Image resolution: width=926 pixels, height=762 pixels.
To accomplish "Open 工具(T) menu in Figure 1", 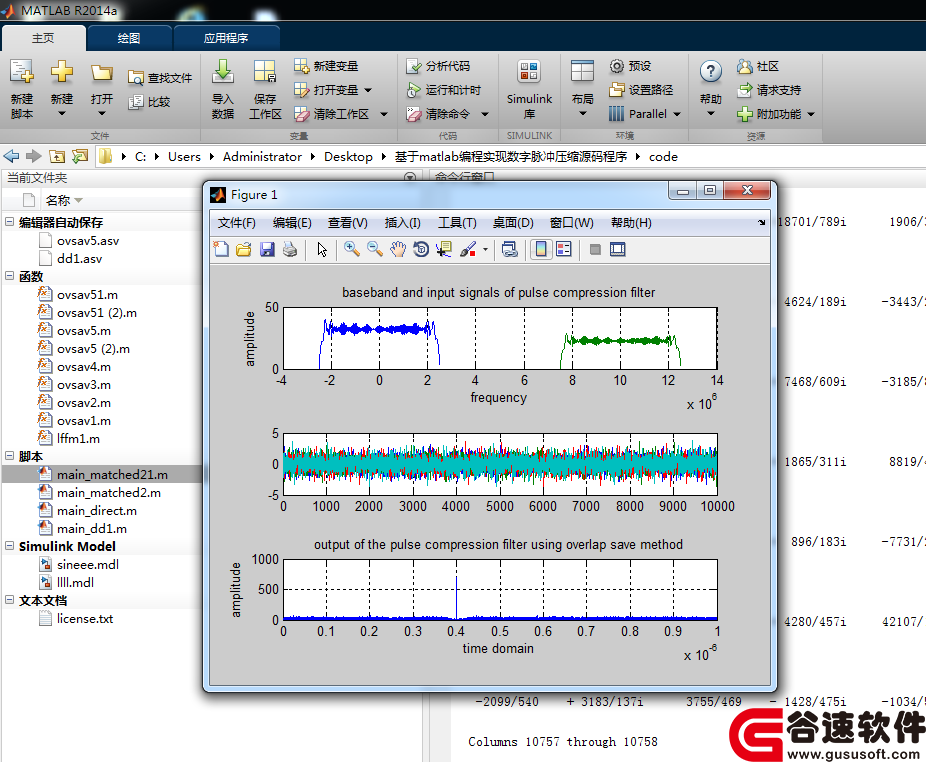I will coord(457,223).
